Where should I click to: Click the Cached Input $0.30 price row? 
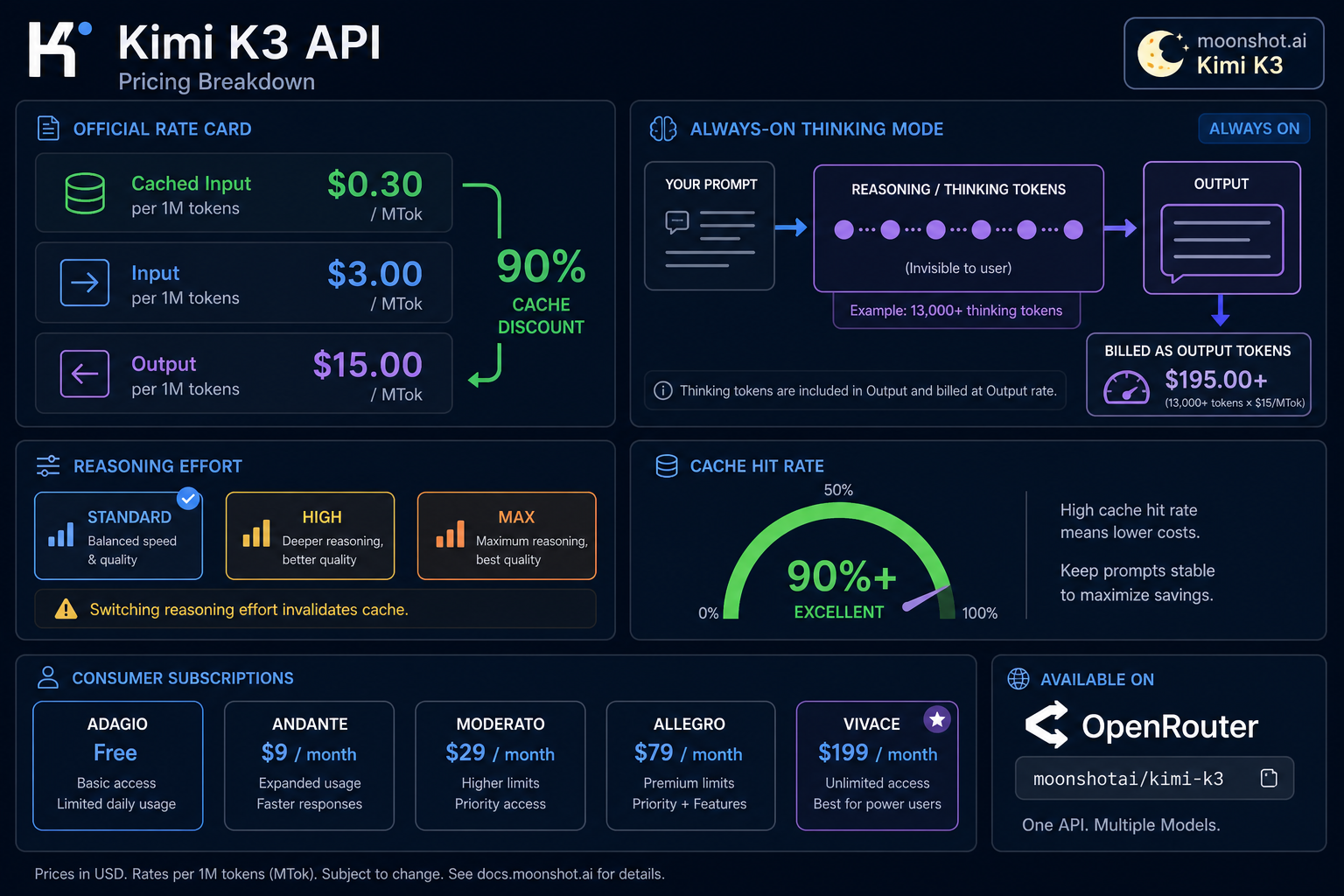[244, 193]
